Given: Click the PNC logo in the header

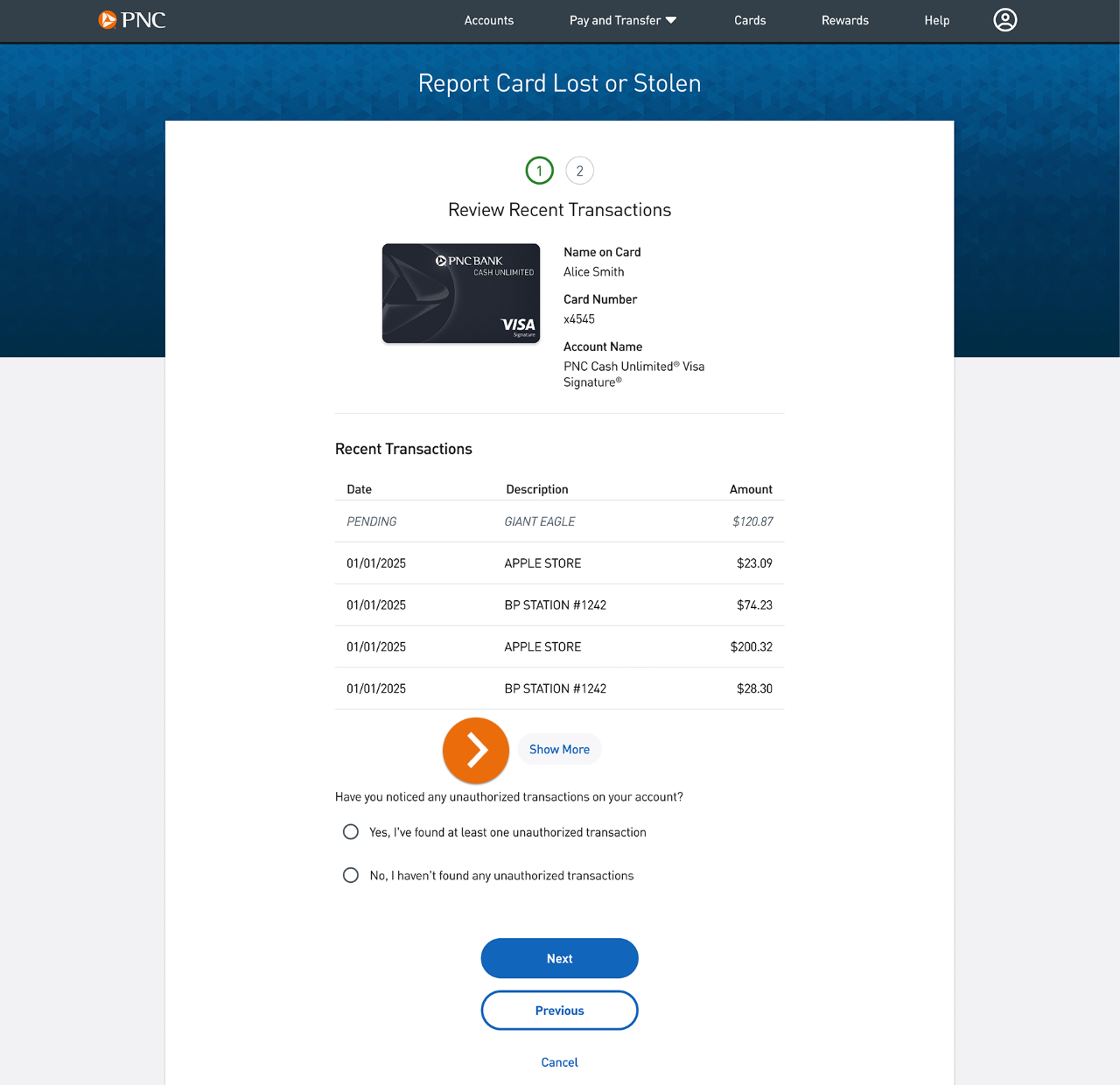Looking at the screenshot, I should (132, 20).
